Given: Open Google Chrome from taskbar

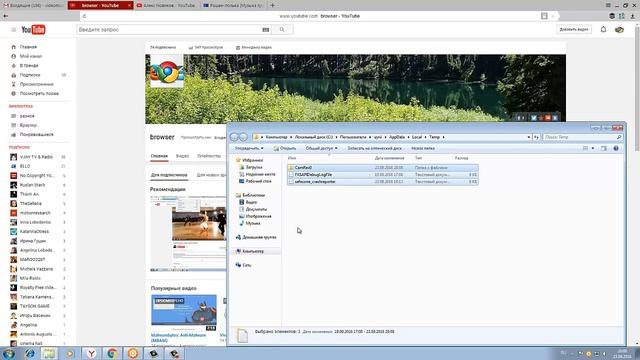Looking at the screenshot, I should [x=112, y=353].
